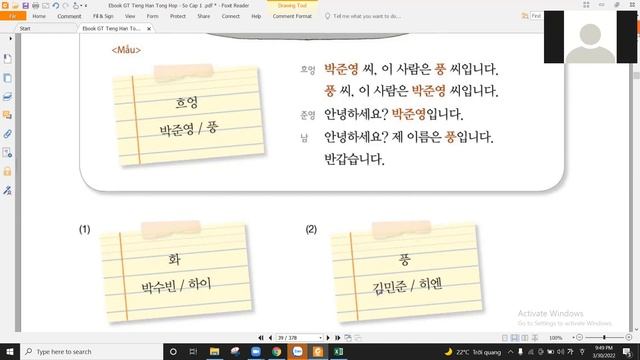
Task: Open the signature pen panel in sidebar
Action: (x=7, y=190)
